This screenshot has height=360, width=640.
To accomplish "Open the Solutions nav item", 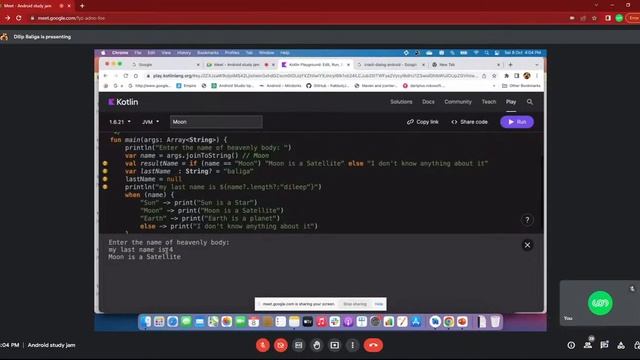I will 401,102.
